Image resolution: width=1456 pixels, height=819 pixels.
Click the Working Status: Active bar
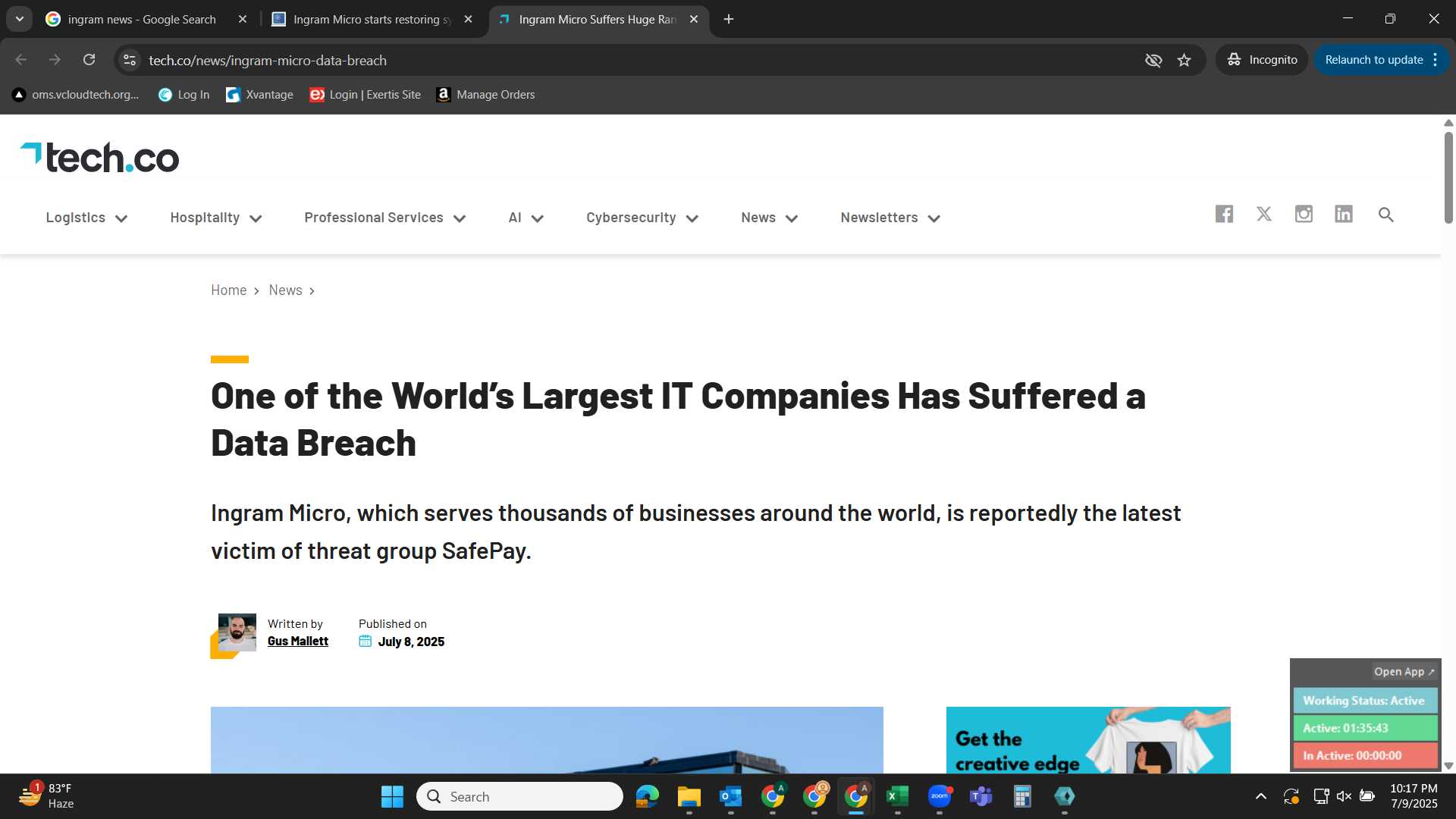[x=1365, y=701]
